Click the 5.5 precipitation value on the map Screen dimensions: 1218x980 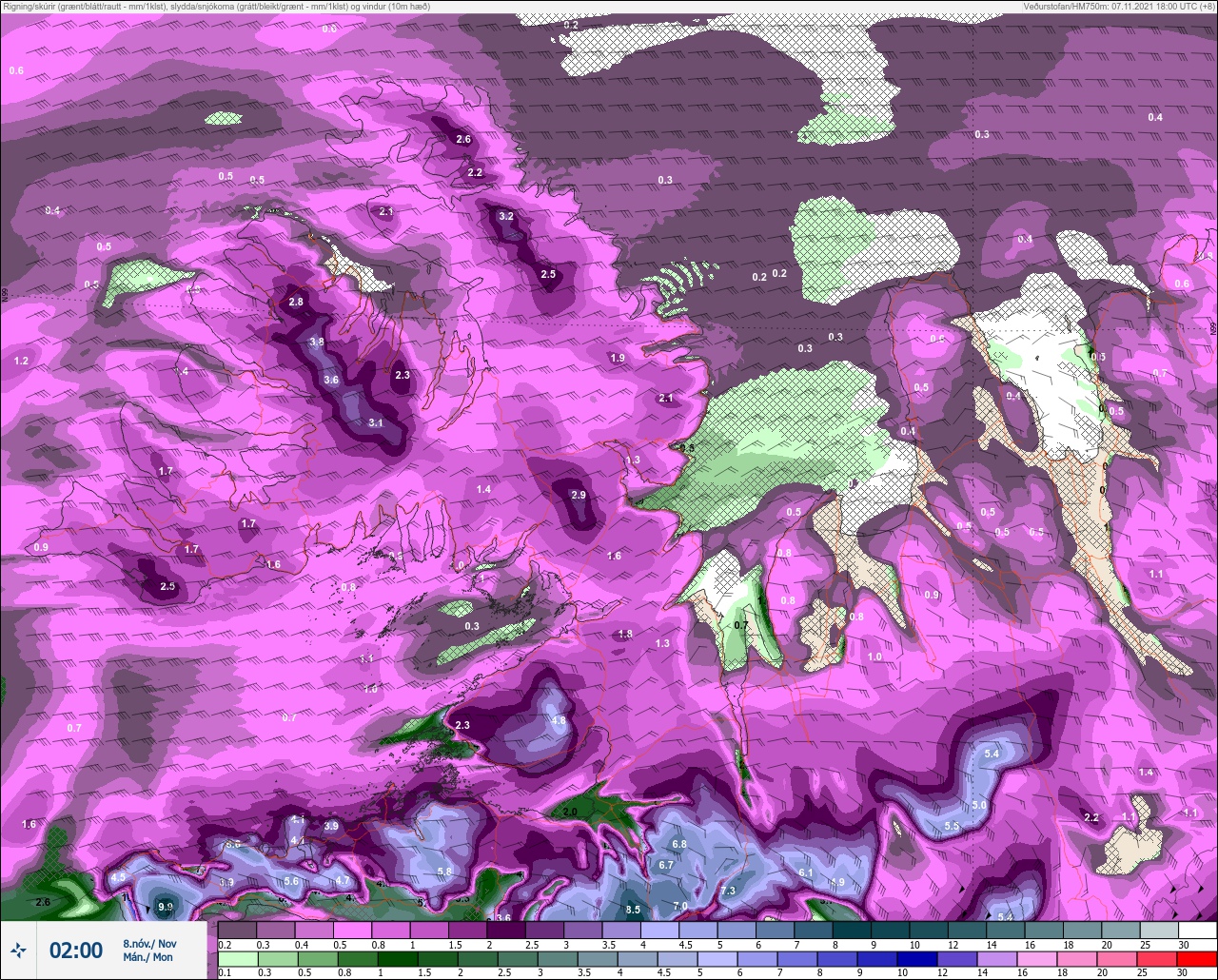point(952,826)
